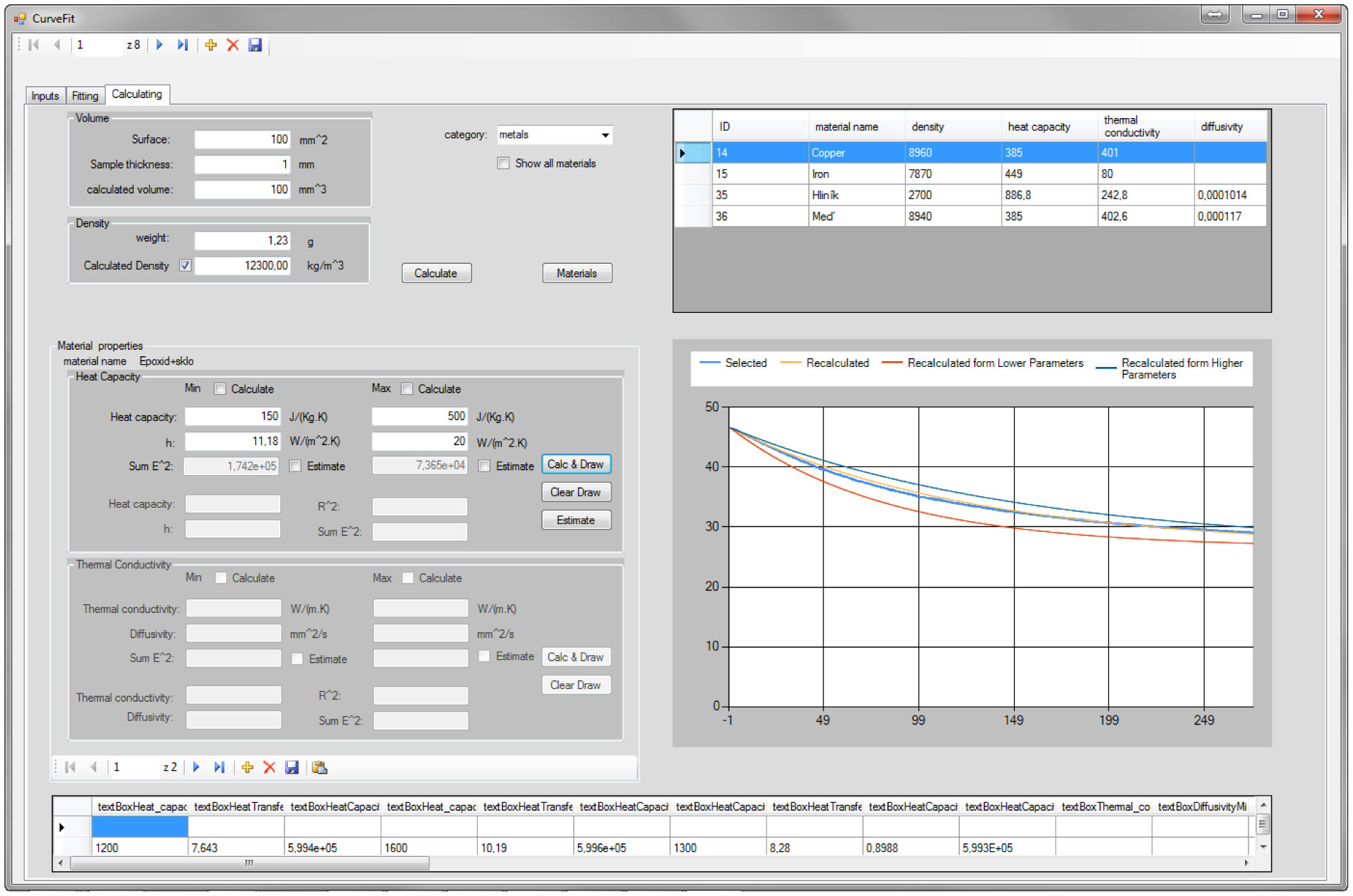Uncheck the Calculated Density checkbox
Viewport: 1353px width, 896px height.
(186, 265)
